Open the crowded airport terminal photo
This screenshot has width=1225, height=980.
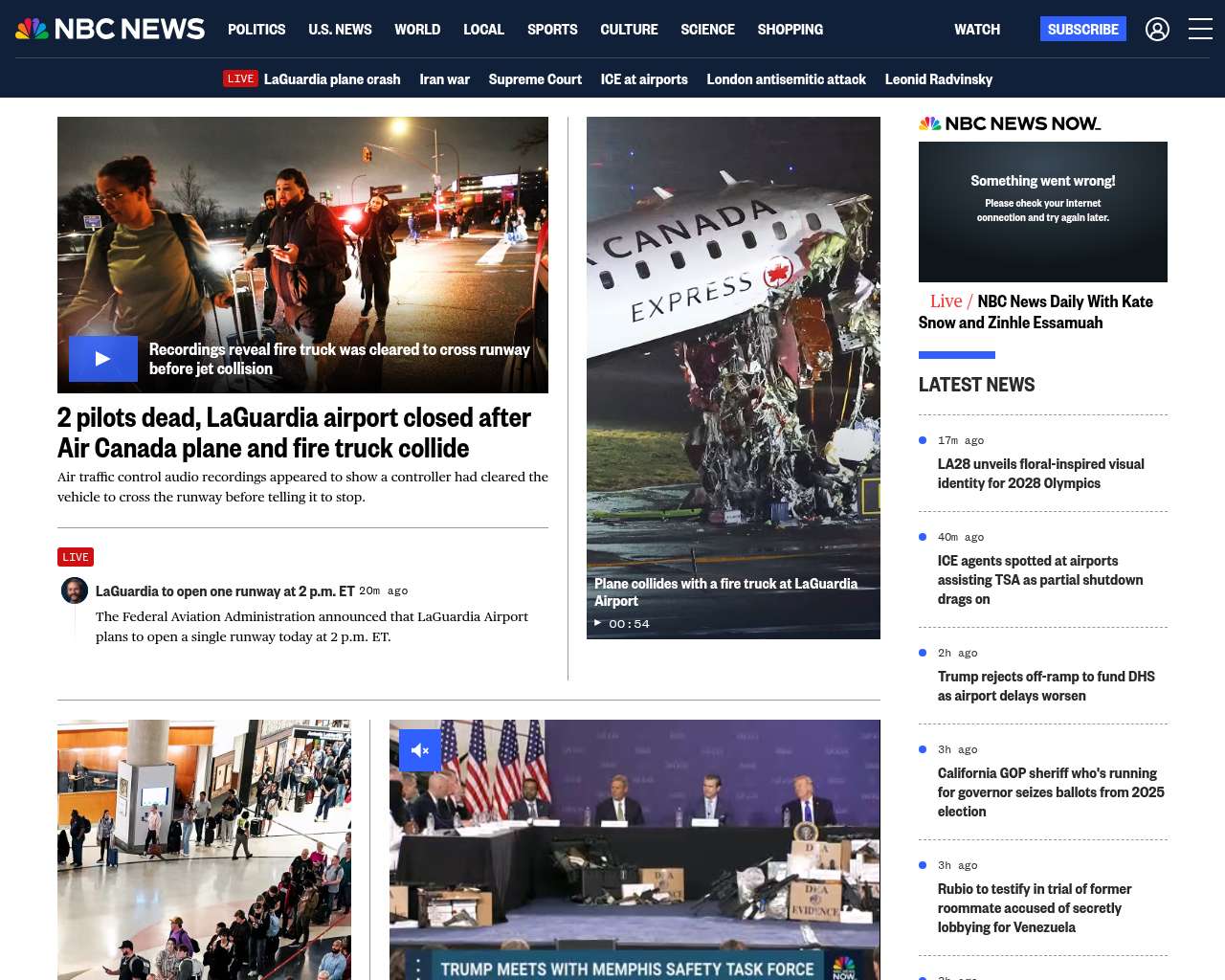[204, 850]
